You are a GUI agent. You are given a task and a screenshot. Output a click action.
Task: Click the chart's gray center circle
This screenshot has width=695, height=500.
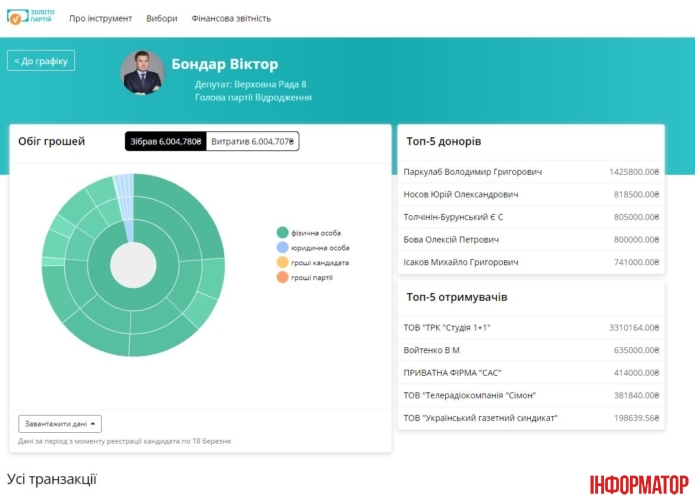click(133, 265)
